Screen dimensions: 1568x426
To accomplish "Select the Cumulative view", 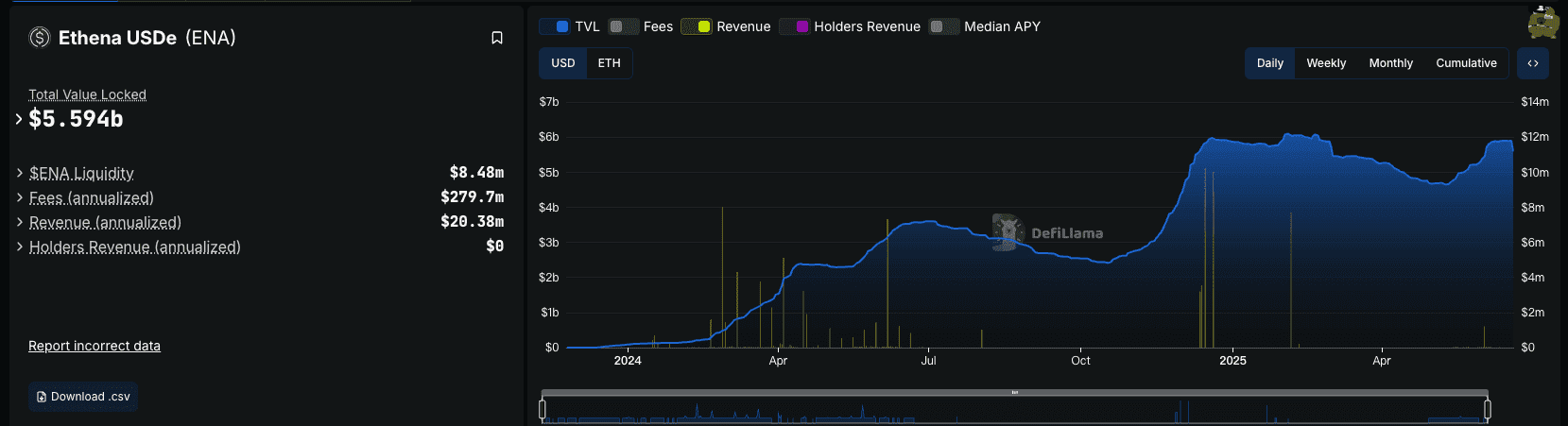I will coord(1466,63).
